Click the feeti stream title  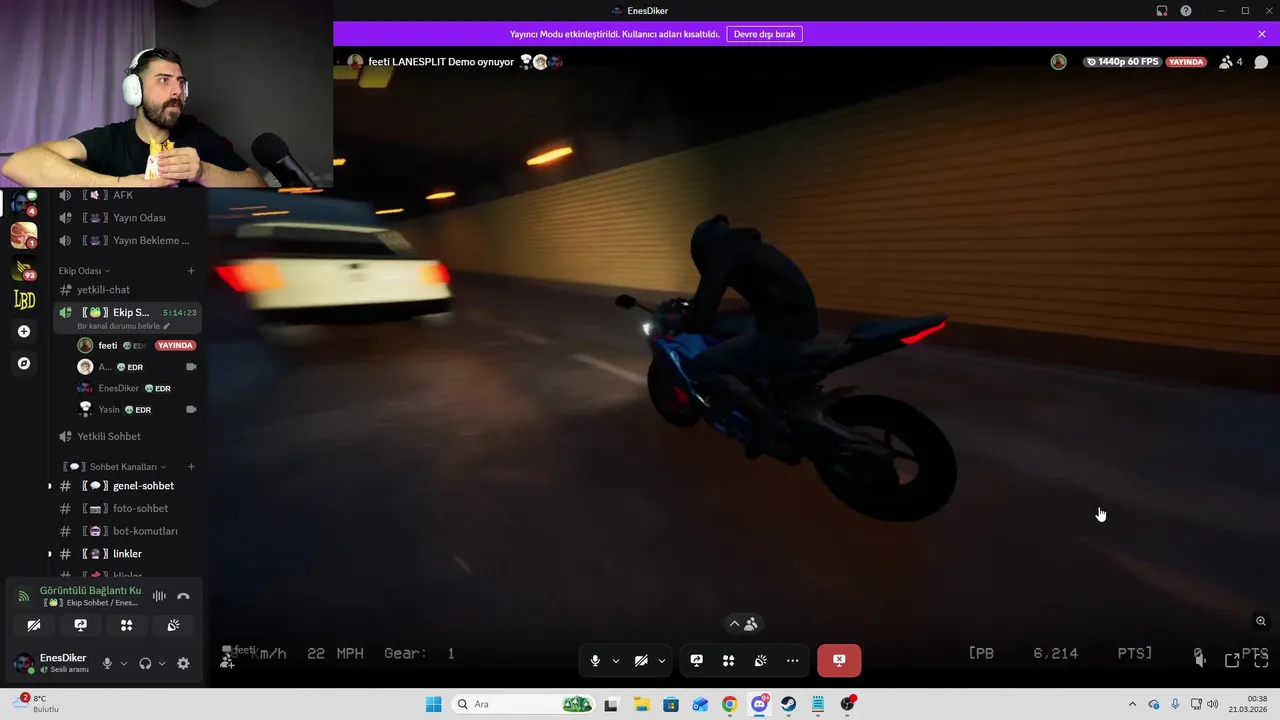(x=441, y=62)
